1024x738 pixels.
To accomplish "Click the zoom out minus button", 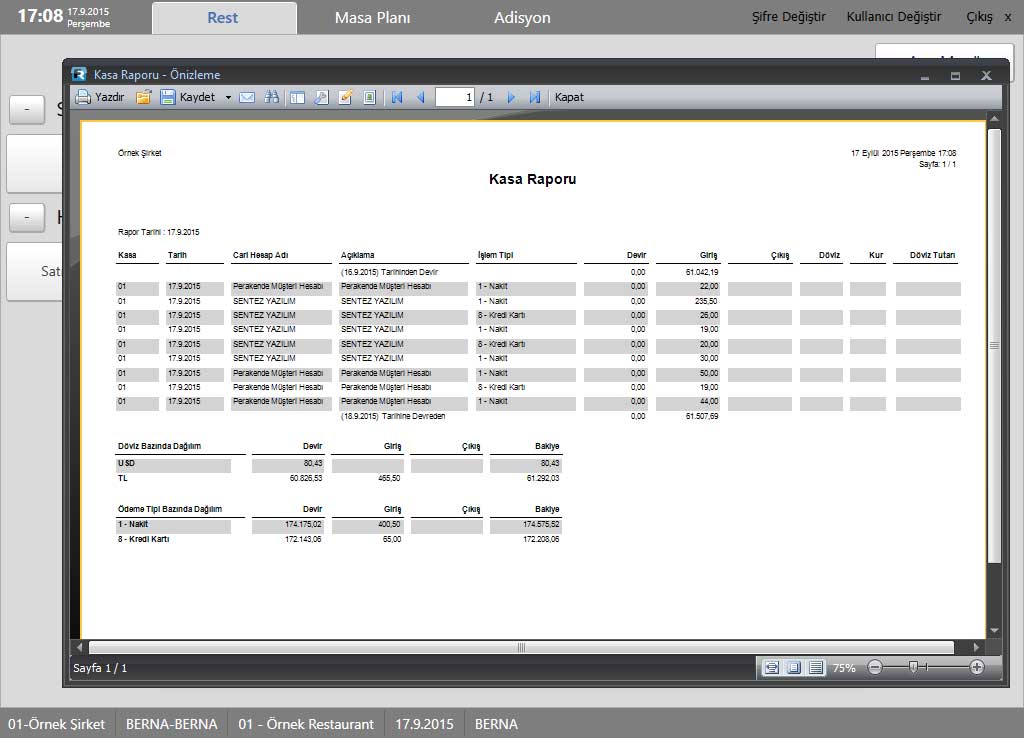I will (x=875, y=667).
